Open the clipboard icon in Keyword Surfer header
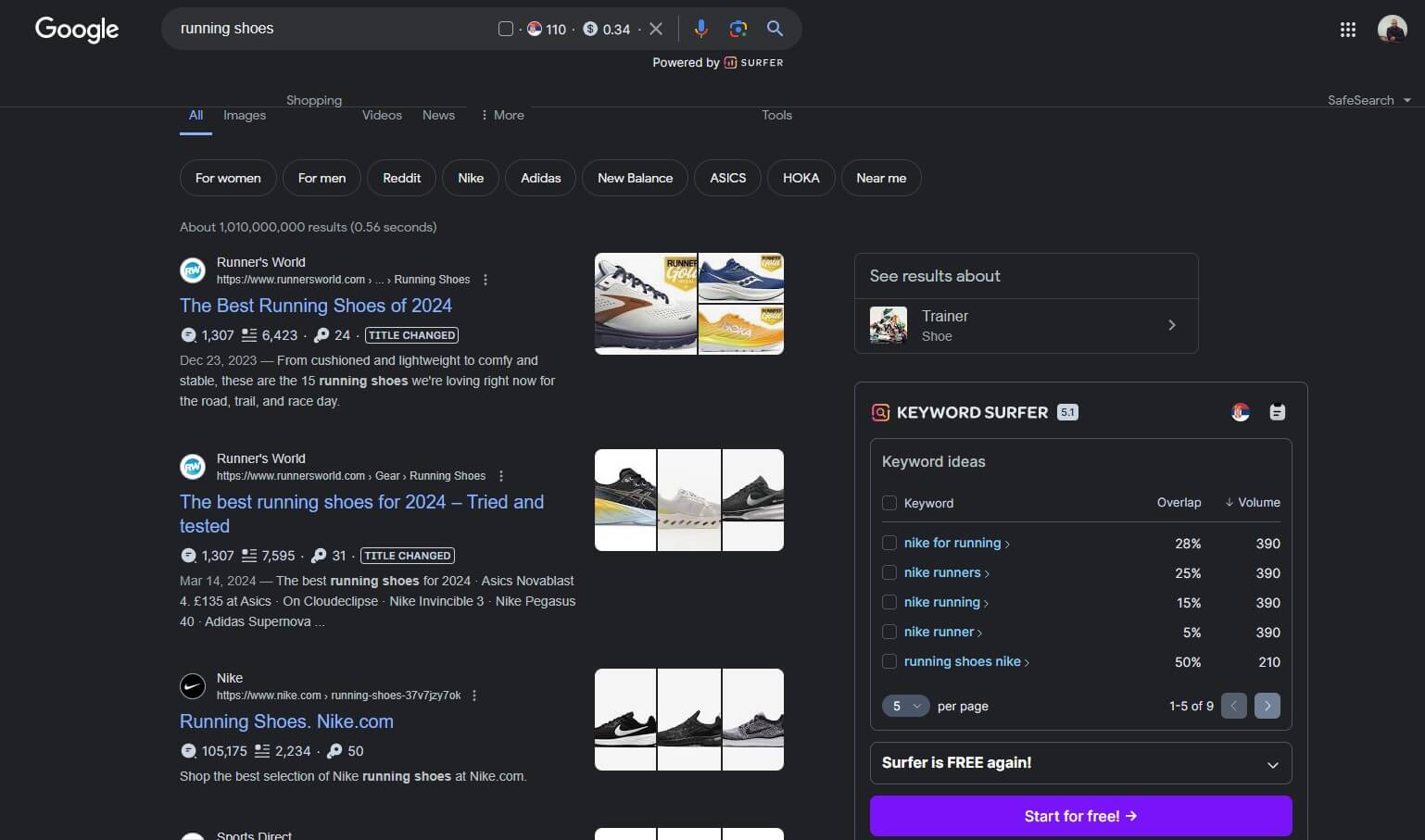This screenshot has width=1425, height=840. (x=1277, y=412)
